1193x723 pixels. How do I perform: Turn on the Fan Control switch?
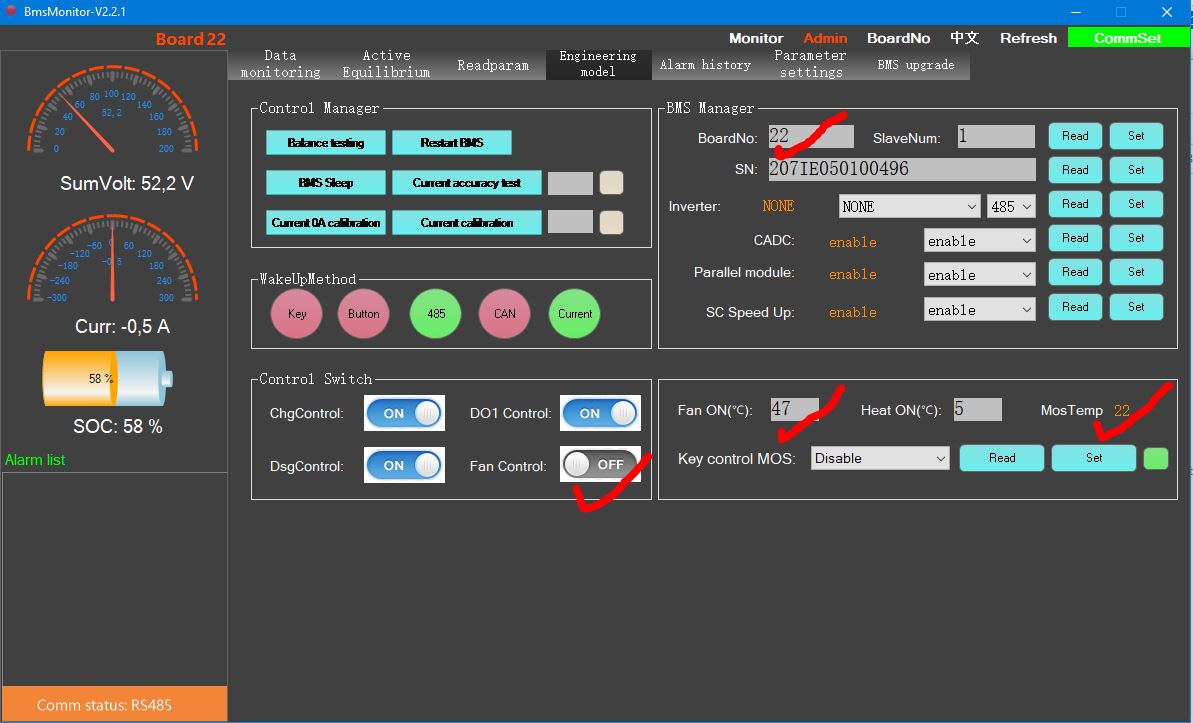coord(600,465)
